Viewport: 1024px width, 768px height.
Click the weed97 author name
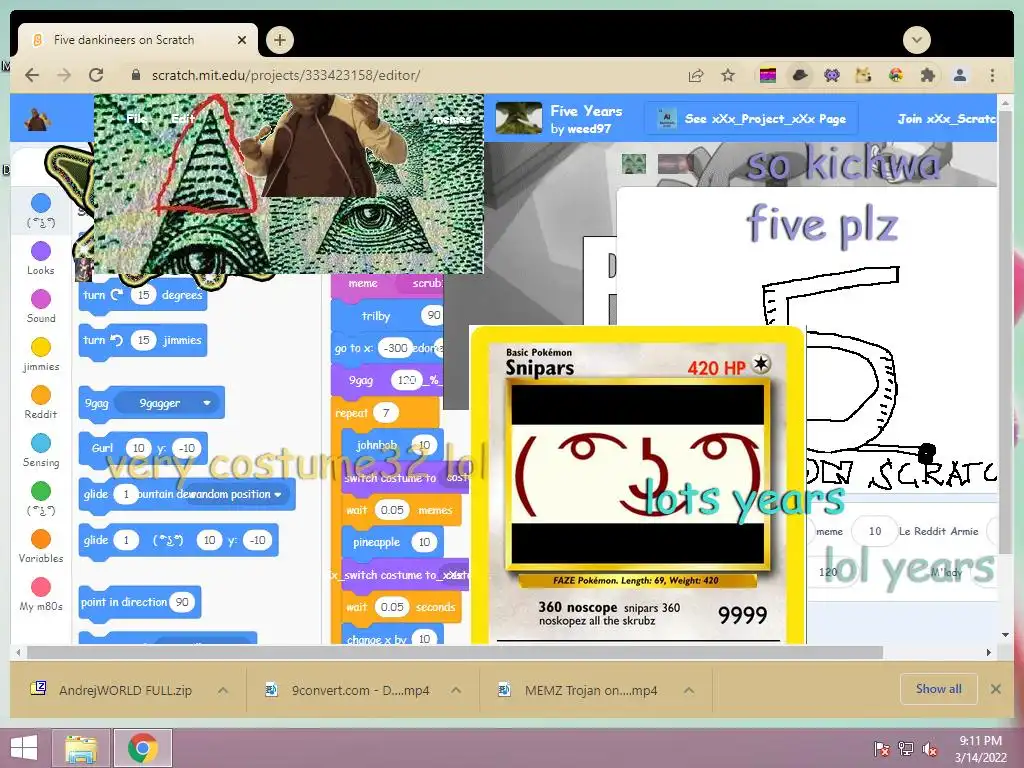point(589,129)
